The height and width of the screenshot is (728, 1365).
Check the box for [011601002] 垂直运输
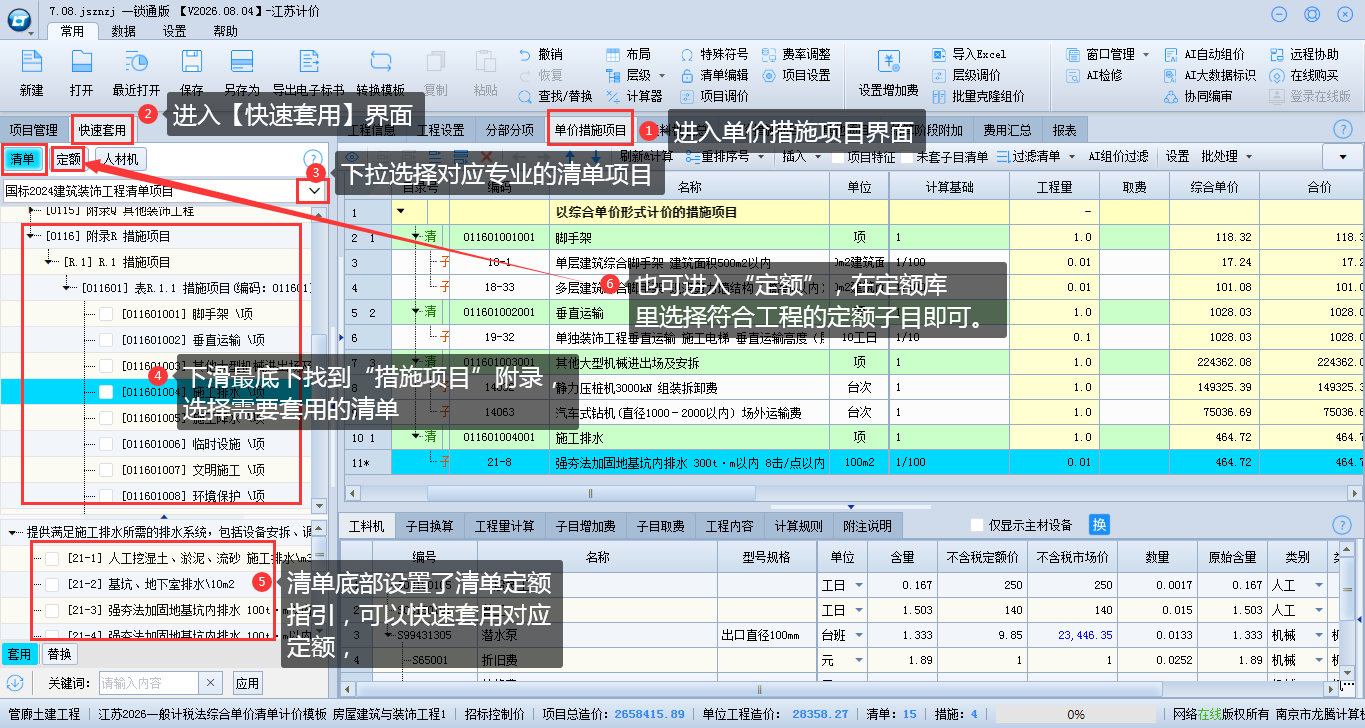coord(106,340)
